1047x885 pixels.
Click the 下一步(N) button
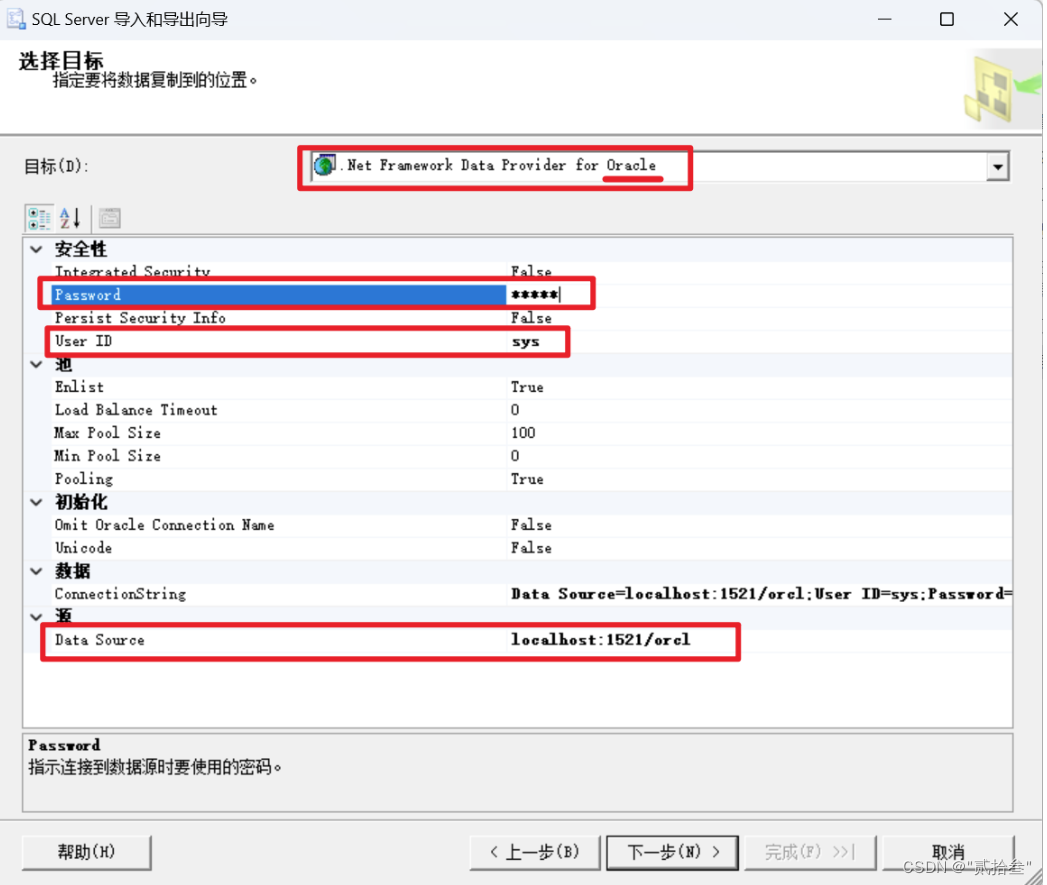pyautogui.click(x=672, y=852)
